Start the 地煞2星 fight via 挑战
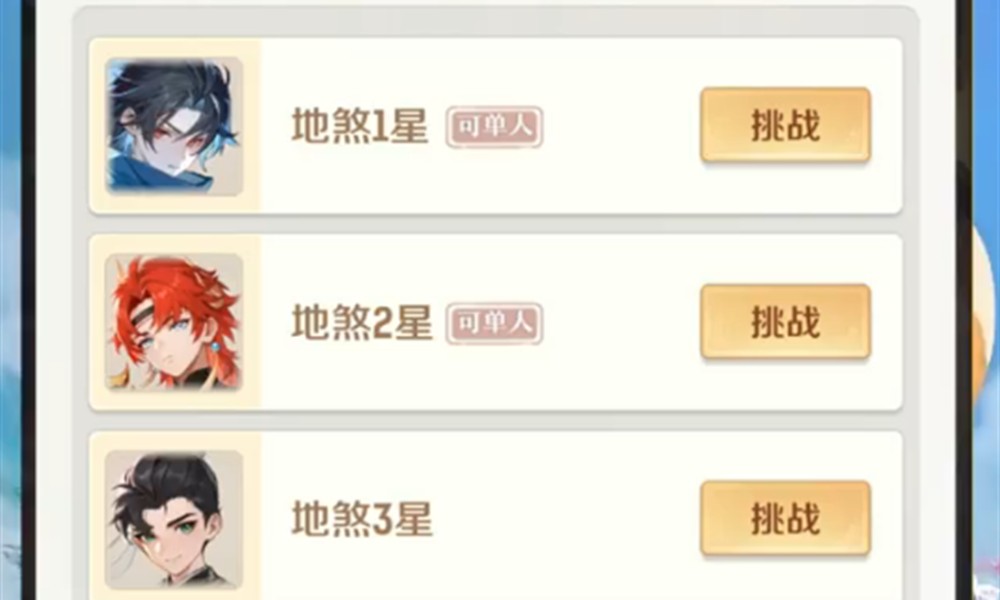Viewport: 1000px width, 600px height. (x=785, y=321)
